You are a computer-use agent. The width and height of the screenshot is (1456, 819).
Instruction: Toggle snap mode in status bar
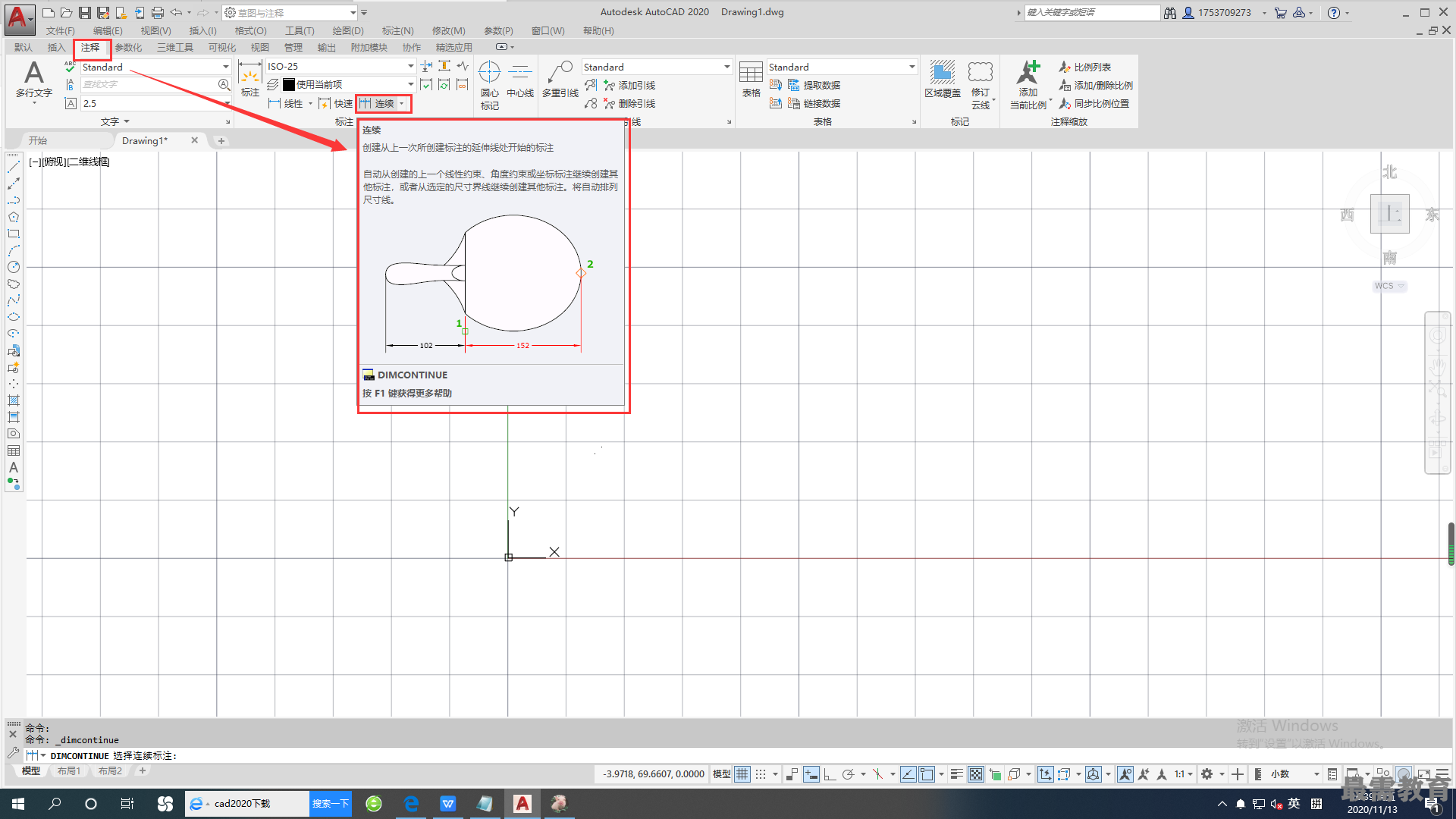pos(761,773)
